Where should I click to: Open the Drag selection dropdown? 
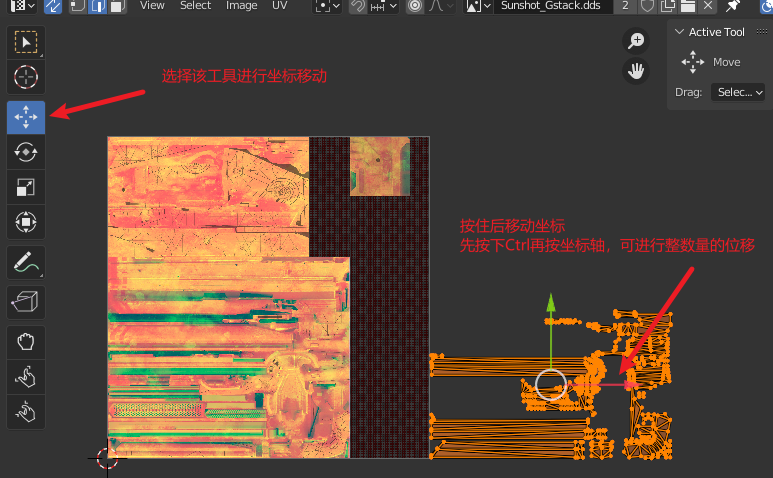coord(738,92)
